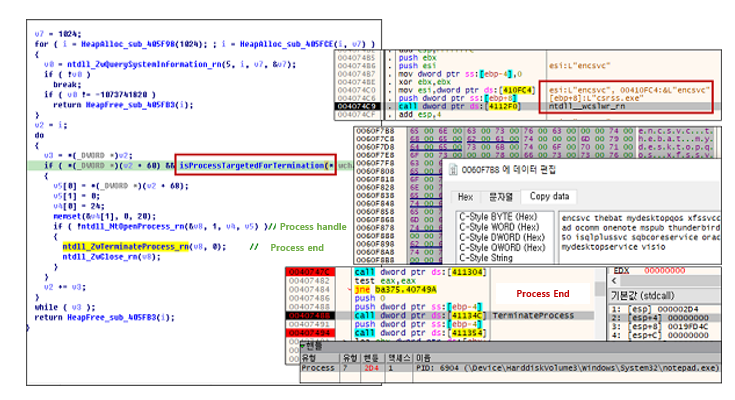
Task: Open the Hex tab in data edit dialog
Action: (465, 197)
